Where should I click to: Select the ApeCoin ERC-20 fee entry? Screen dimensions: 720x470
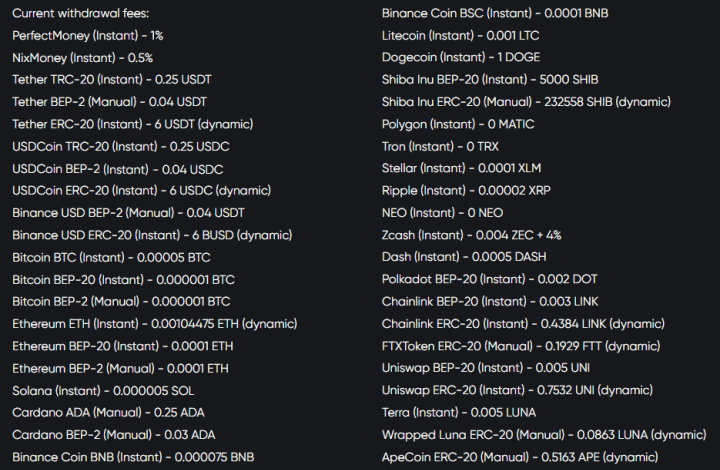519,457
